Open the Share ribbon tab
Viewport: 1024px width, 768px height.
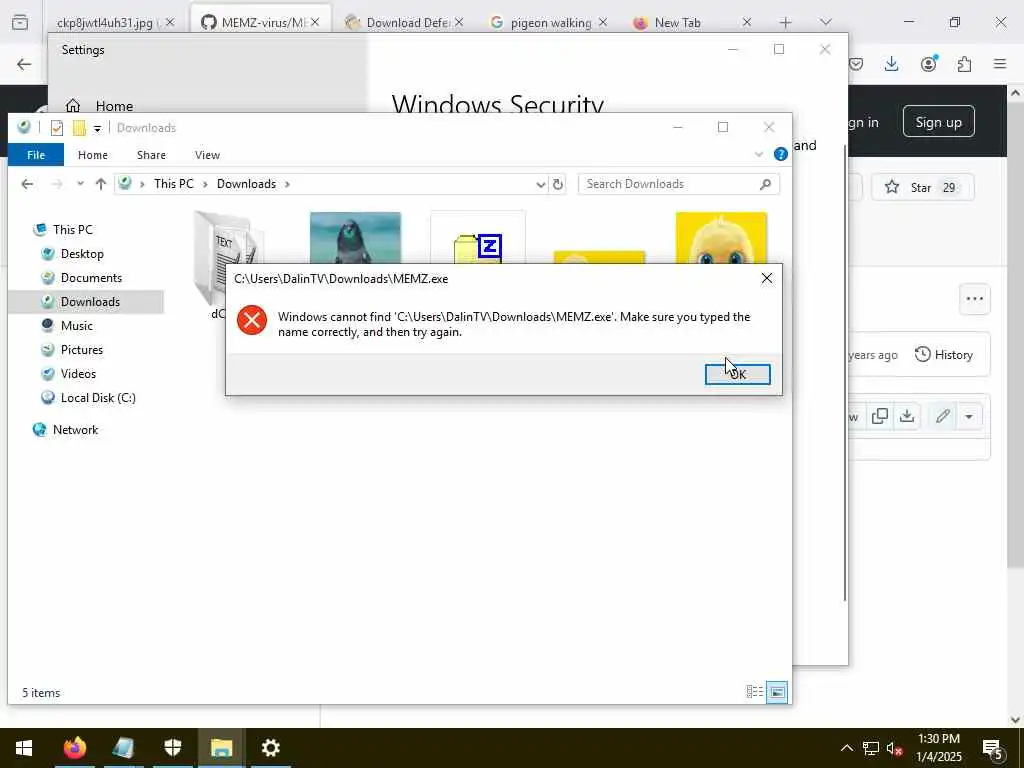click(x=151, y=155)
